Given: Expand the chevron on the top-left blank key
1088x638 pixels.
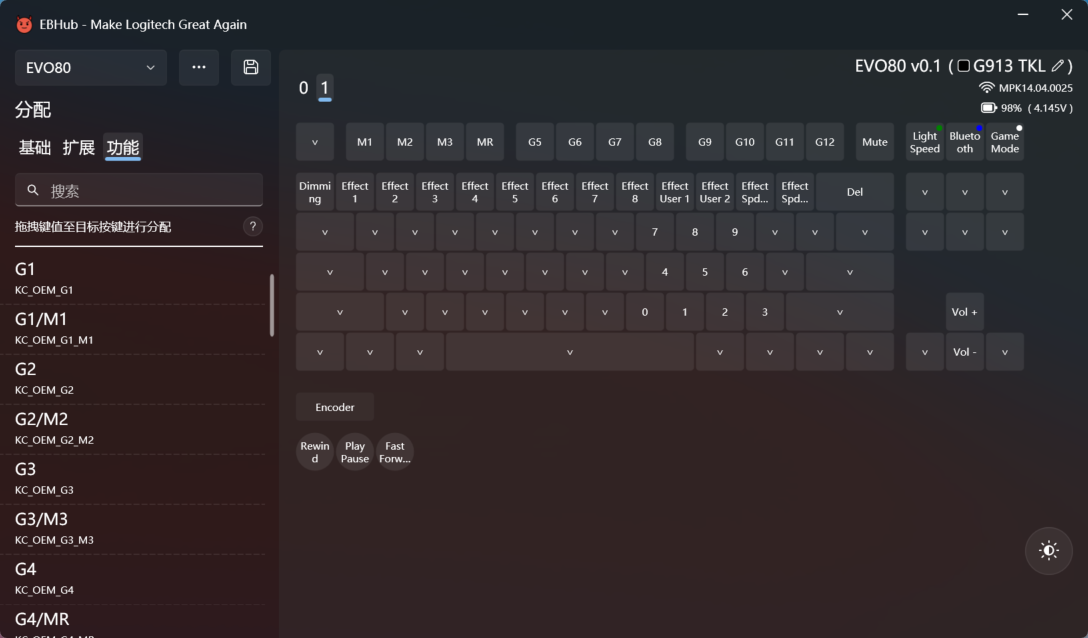Looking at the screenshot, I should (314, 142).
